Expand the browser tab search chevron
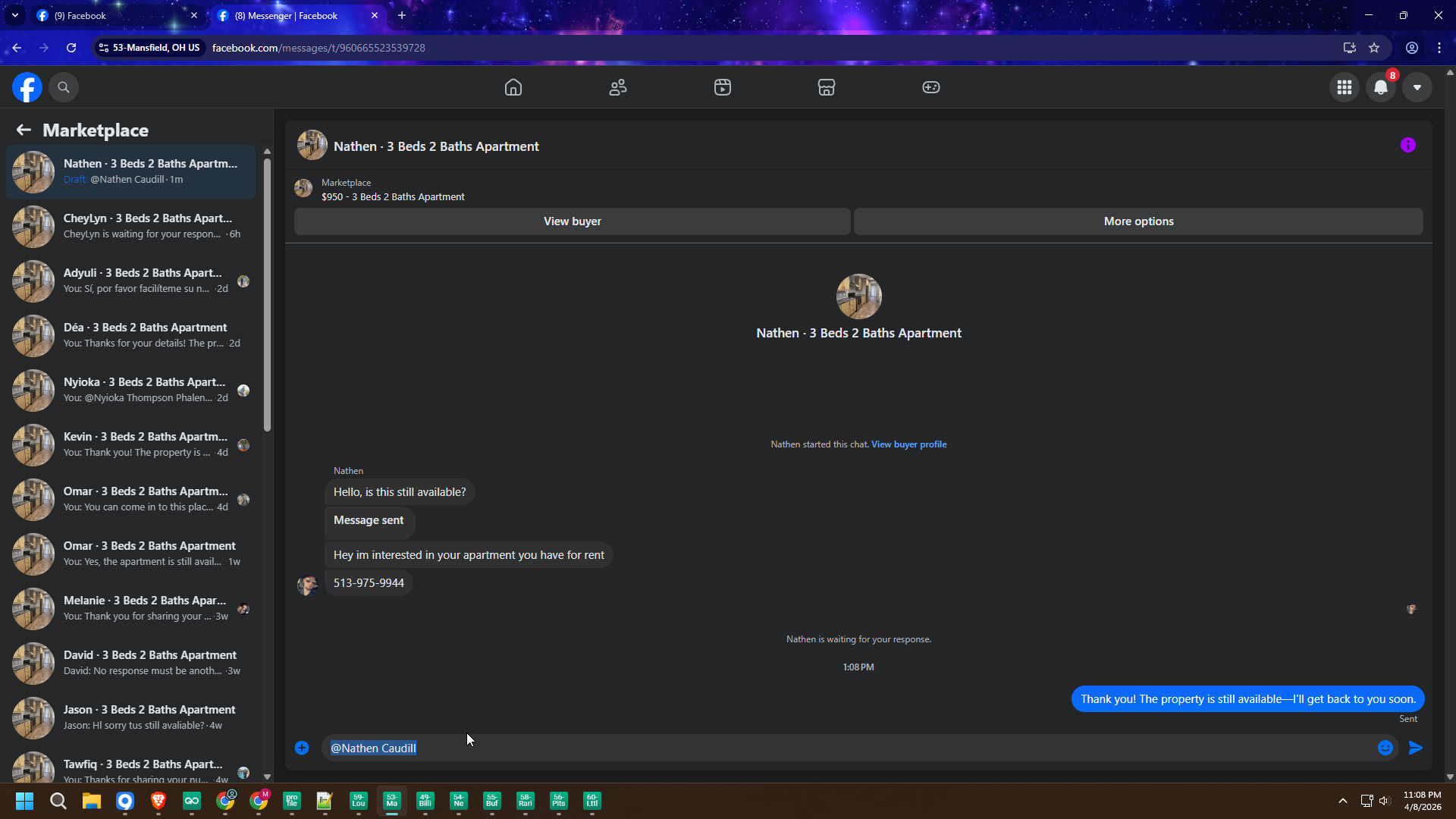The image size is (1456, 819). coord(15,15)
